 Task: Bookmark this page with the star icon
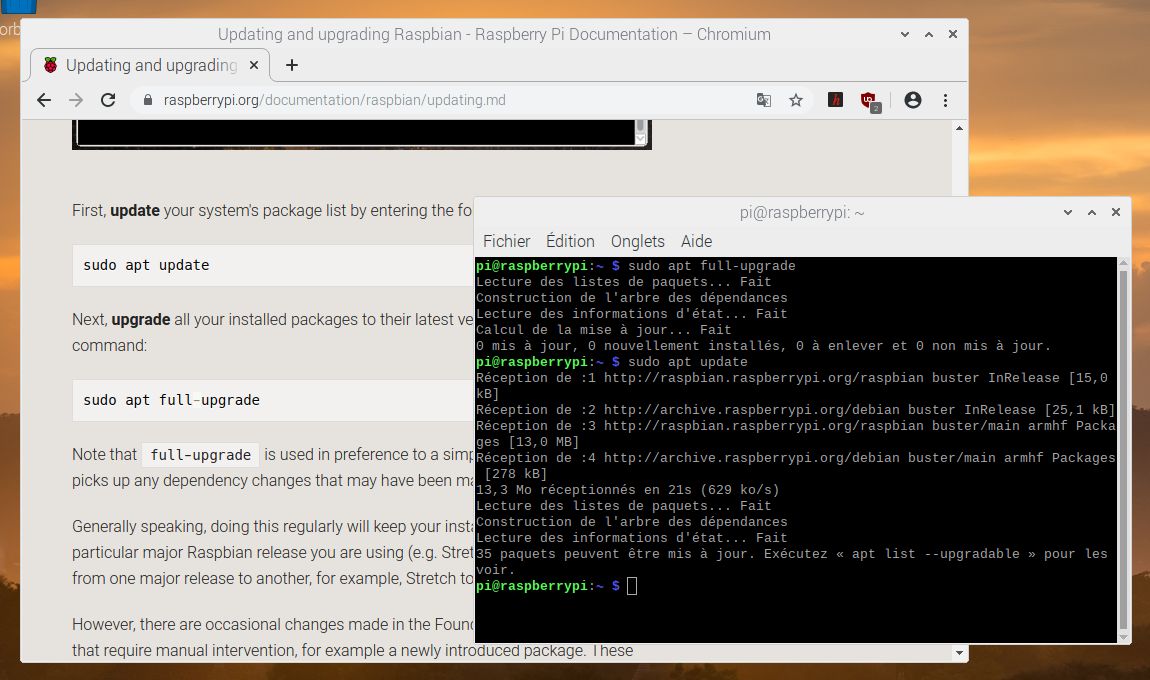[x=796, y=100]
